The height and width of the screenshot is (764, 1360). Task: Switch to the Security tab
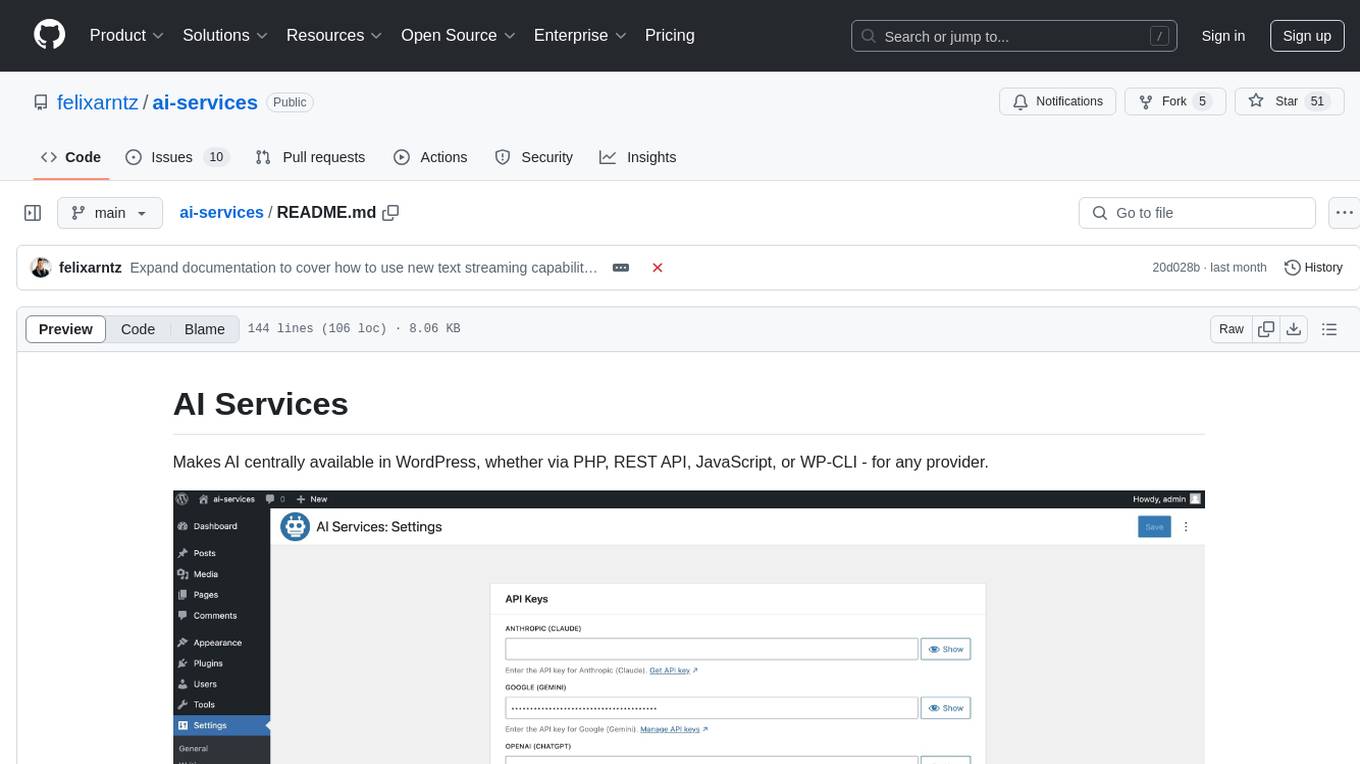(534, 157)
